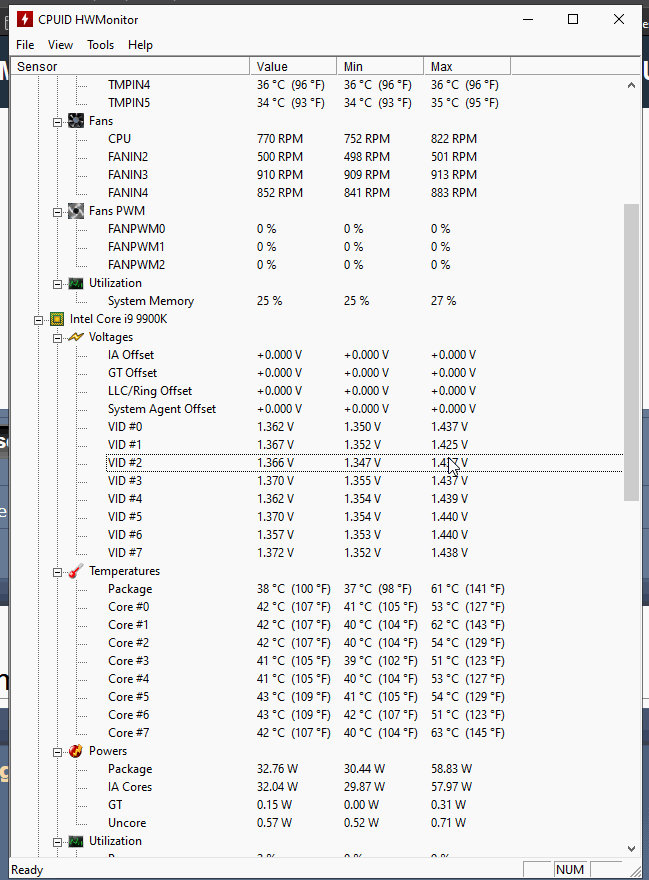This screenshot has width=649, height=880.
Task: Click the upper Utilization graph icon above System Memory
Action: pos(76,283)
